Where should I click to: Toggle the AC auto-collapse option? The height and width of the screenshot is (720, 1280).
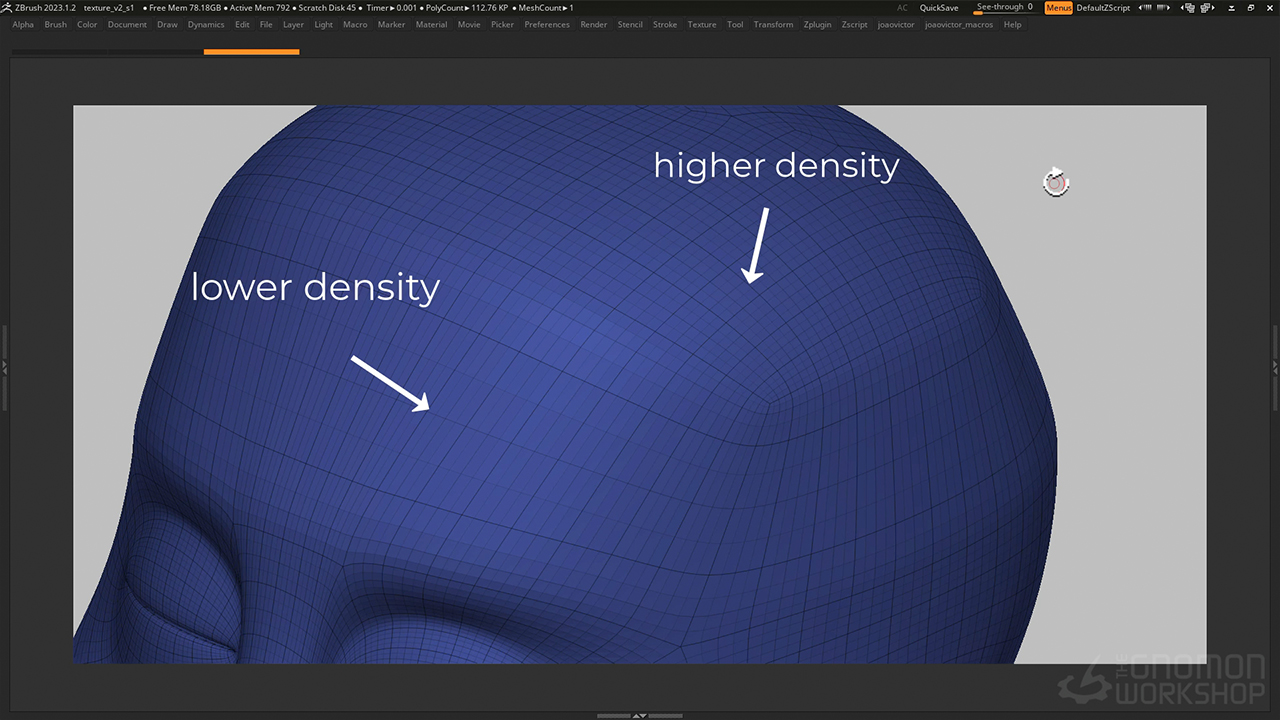902,8
